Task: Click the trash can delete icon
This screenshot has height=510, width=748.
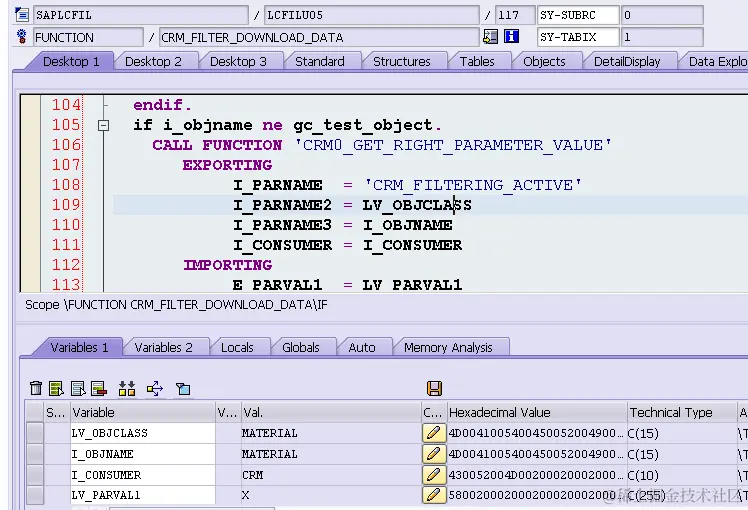Action: [36, 388]
